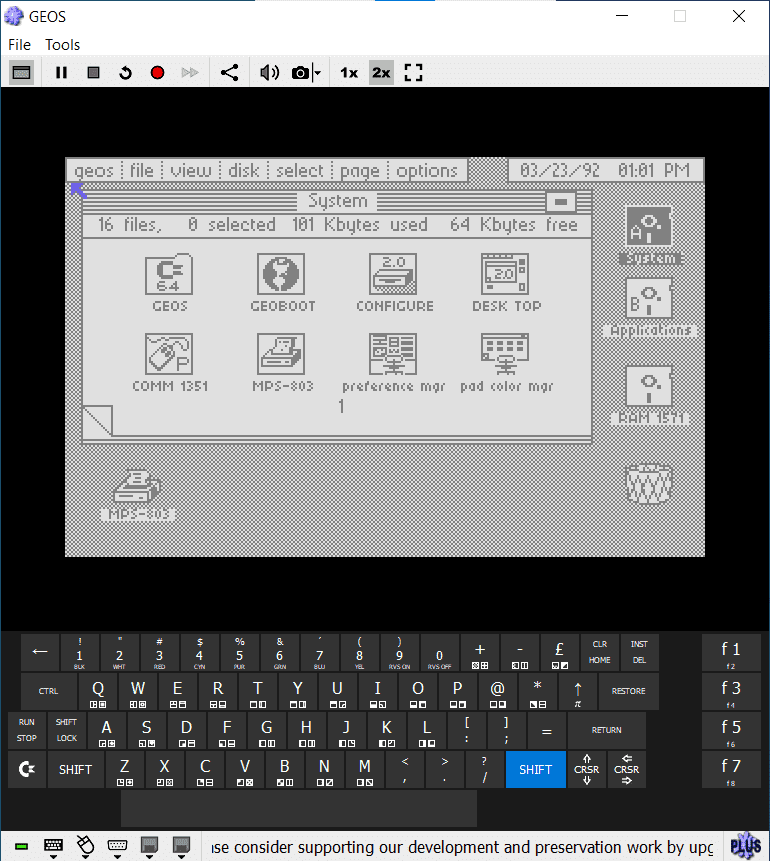The height and width of the screenshot is (861, 770).
Task: Turn the page with the dog-ear corner
Action: (98, 421)
